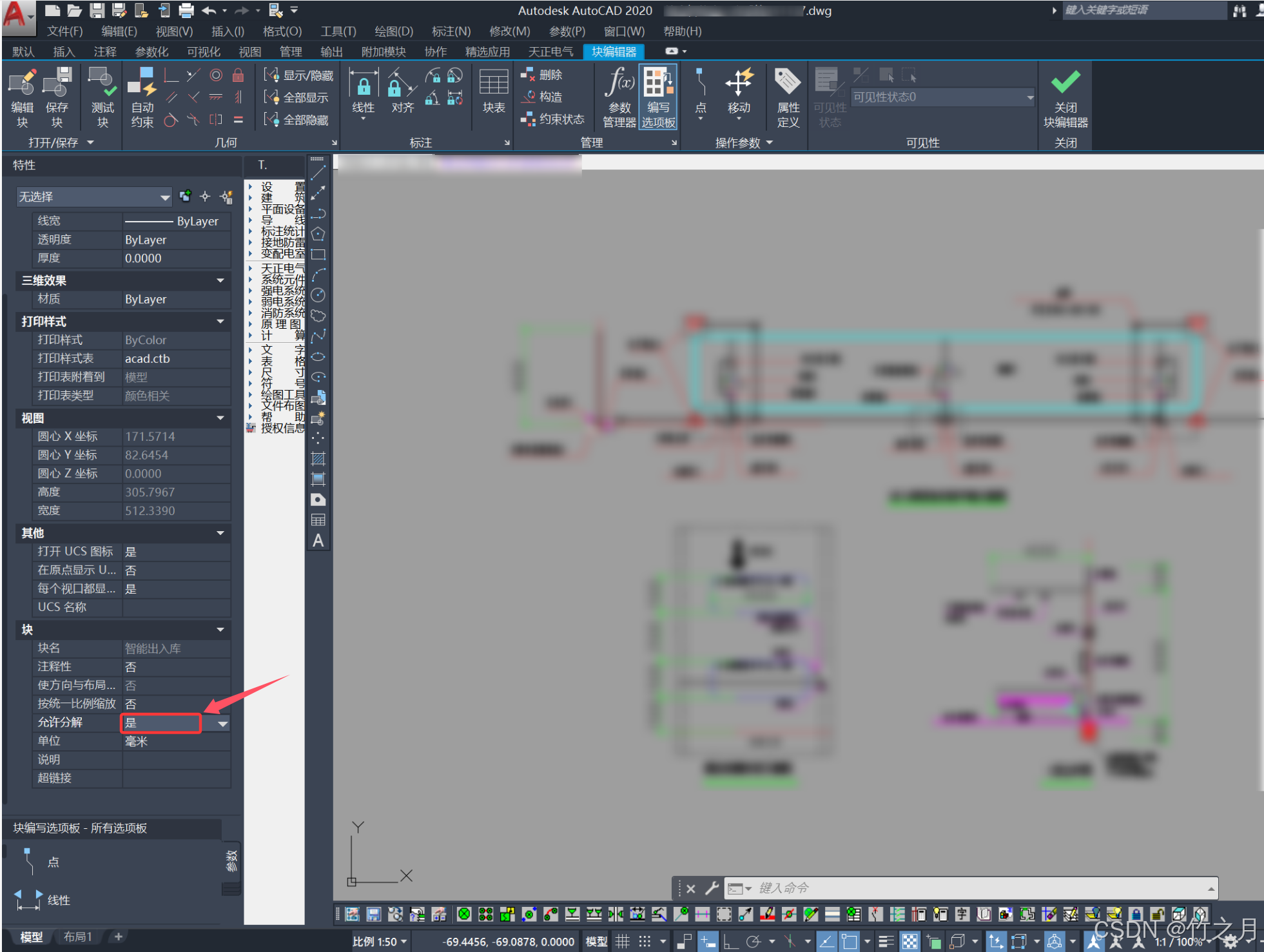1264x952 pixels.
Task: Select the multiline text A tool
Action: pyautogui.click(x=318, y=541)
